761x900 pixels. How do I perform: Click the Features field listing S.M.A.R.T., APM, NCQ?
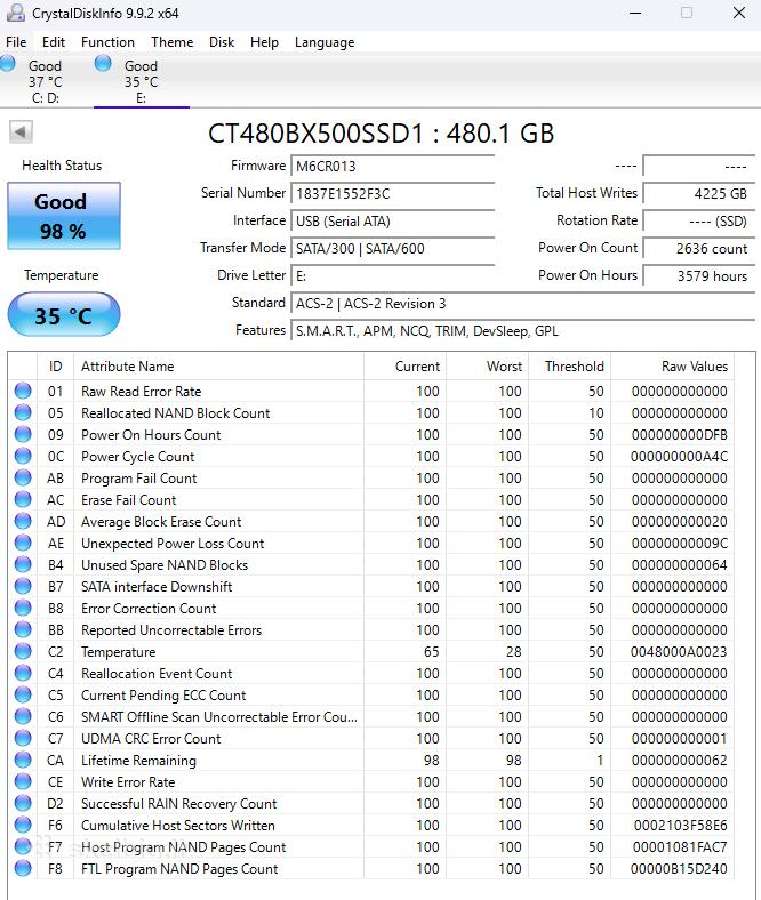click(523, 331)
